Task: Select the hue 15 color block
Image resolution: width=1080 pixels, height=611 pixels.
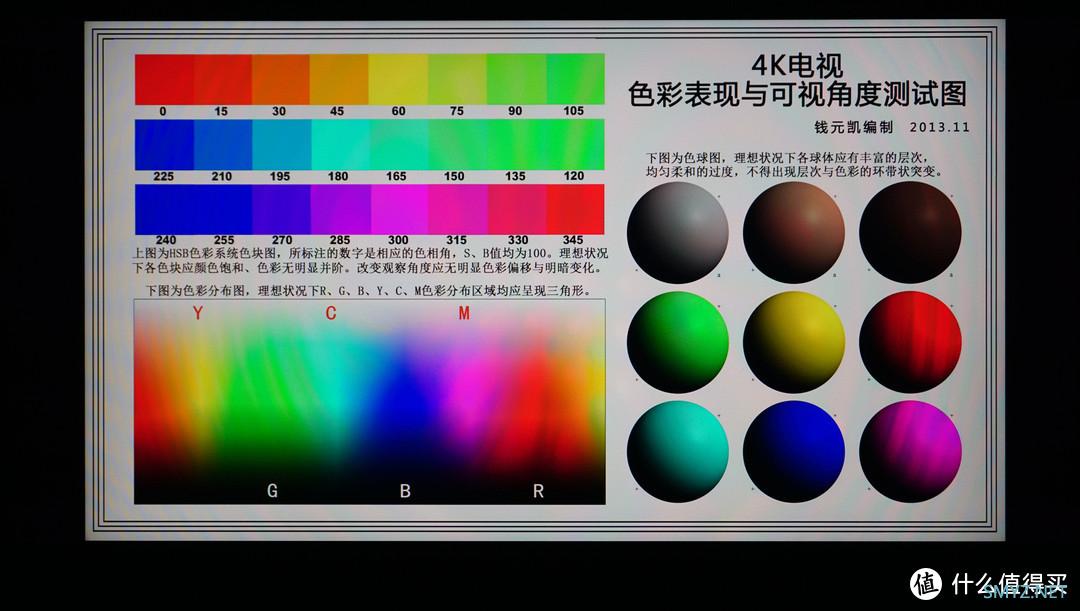Action: pyautogui.click(x=222, y=80)
